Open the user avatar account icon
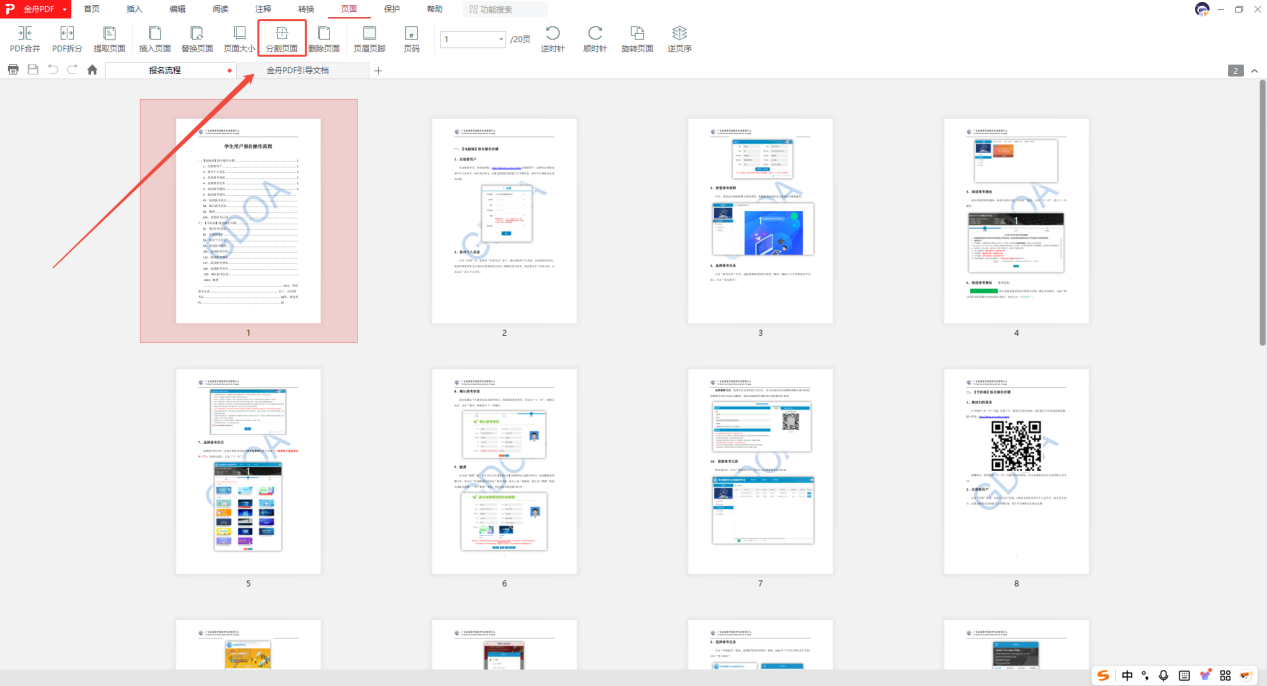Screen dimensions: 1267x686 click(x=1202, y=9)
